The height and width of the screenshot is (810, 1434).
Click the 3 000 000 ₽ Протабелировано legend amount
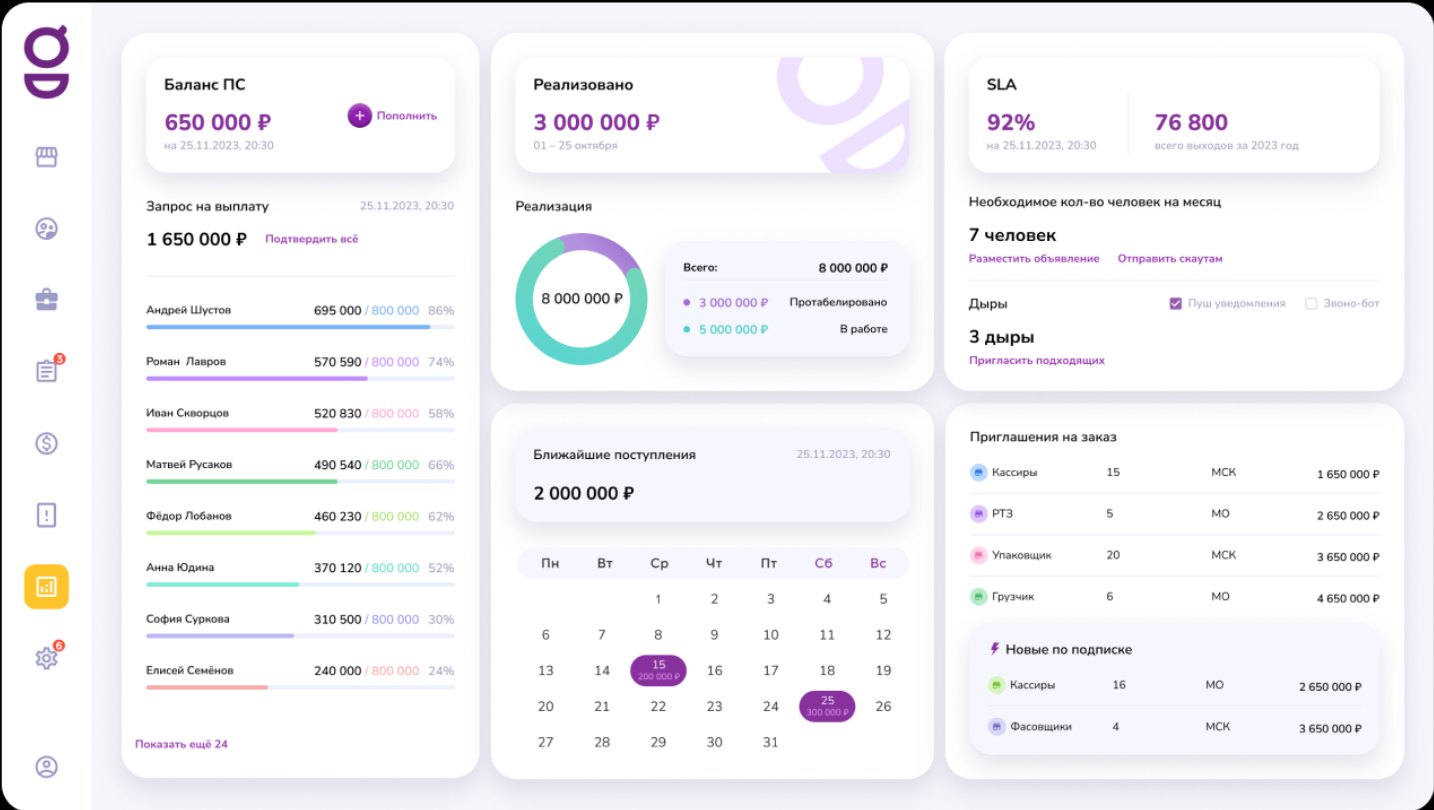(733, 302)
